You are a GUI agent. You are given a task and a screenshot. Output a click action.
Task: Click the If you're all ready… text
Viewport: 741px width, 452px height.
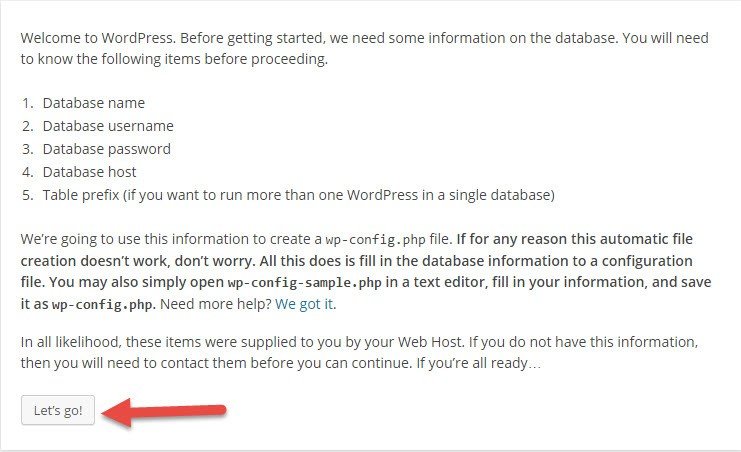point(479,362)
